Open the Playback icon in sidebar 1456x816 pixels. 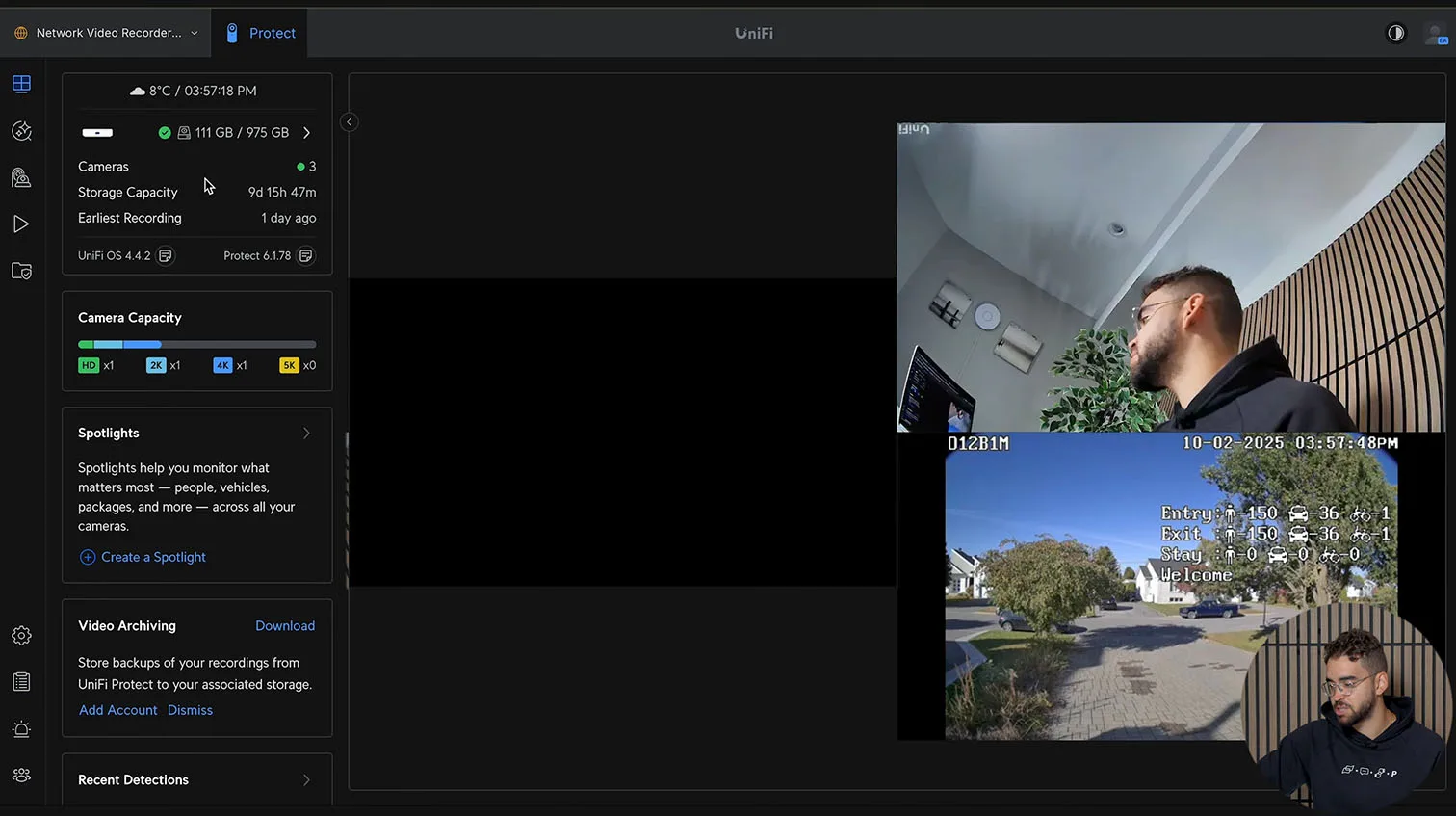[21, 224]
